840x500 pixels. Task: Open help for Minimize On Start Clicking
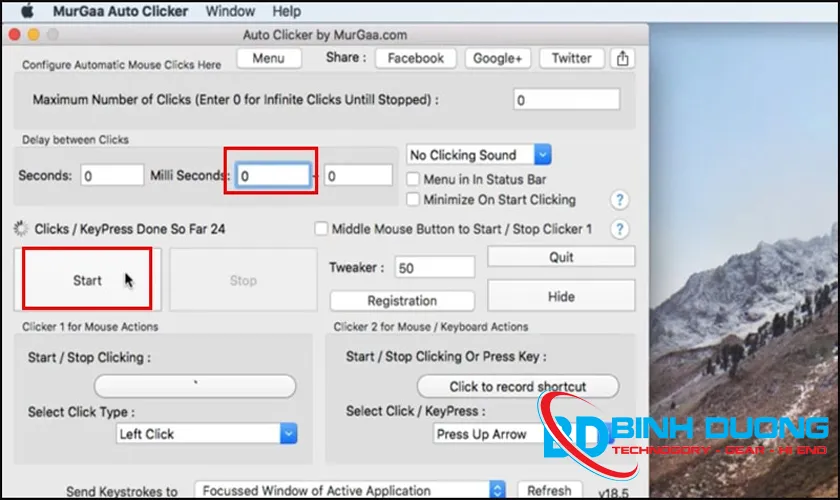(619, 200)
